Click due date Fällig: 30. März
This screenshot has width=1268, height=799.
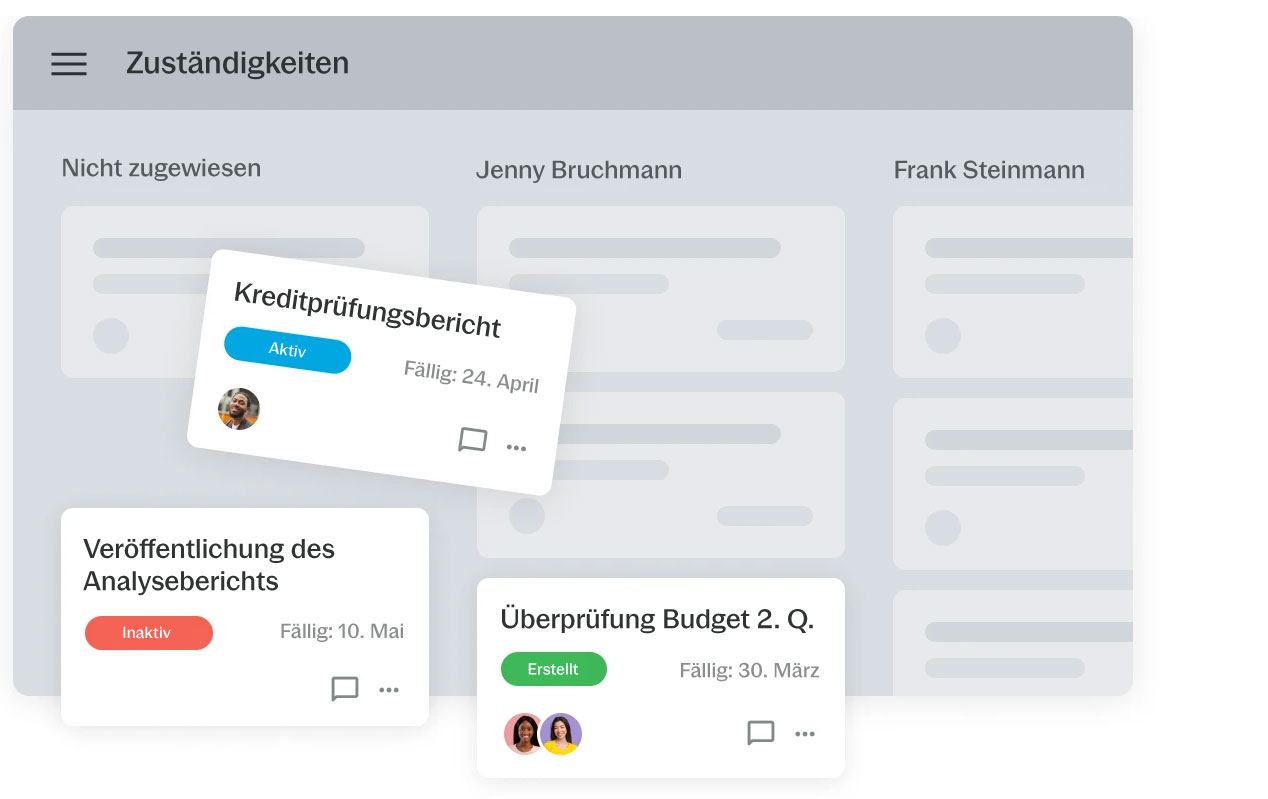coord(749,670)
